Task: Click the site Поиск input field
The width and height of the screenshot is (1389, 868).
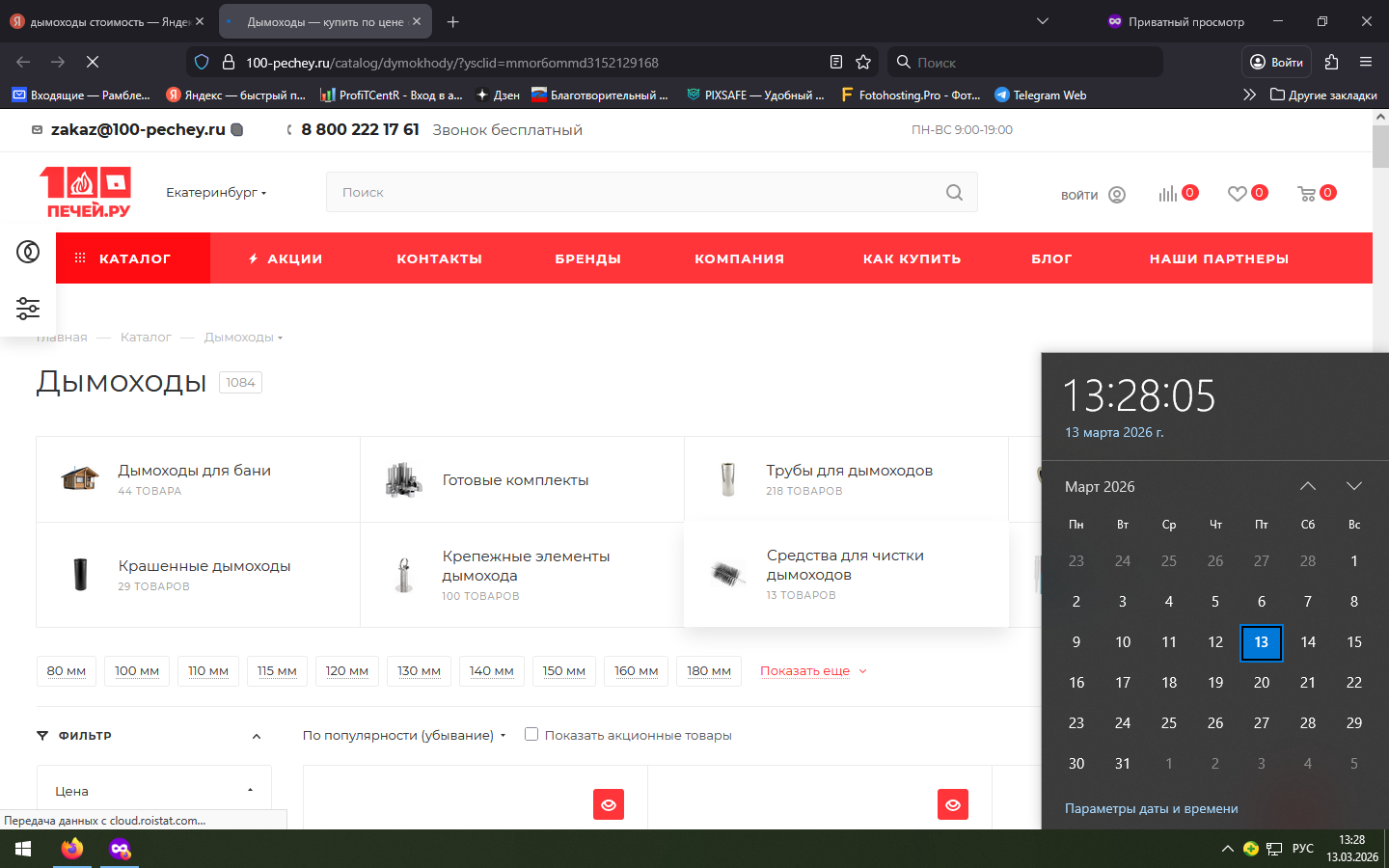Action: (637, 192)
